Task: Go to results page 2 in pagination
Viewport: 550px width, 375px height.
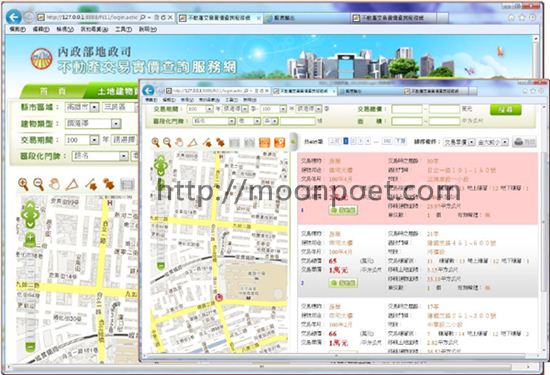Action: [x=353, y=141]
